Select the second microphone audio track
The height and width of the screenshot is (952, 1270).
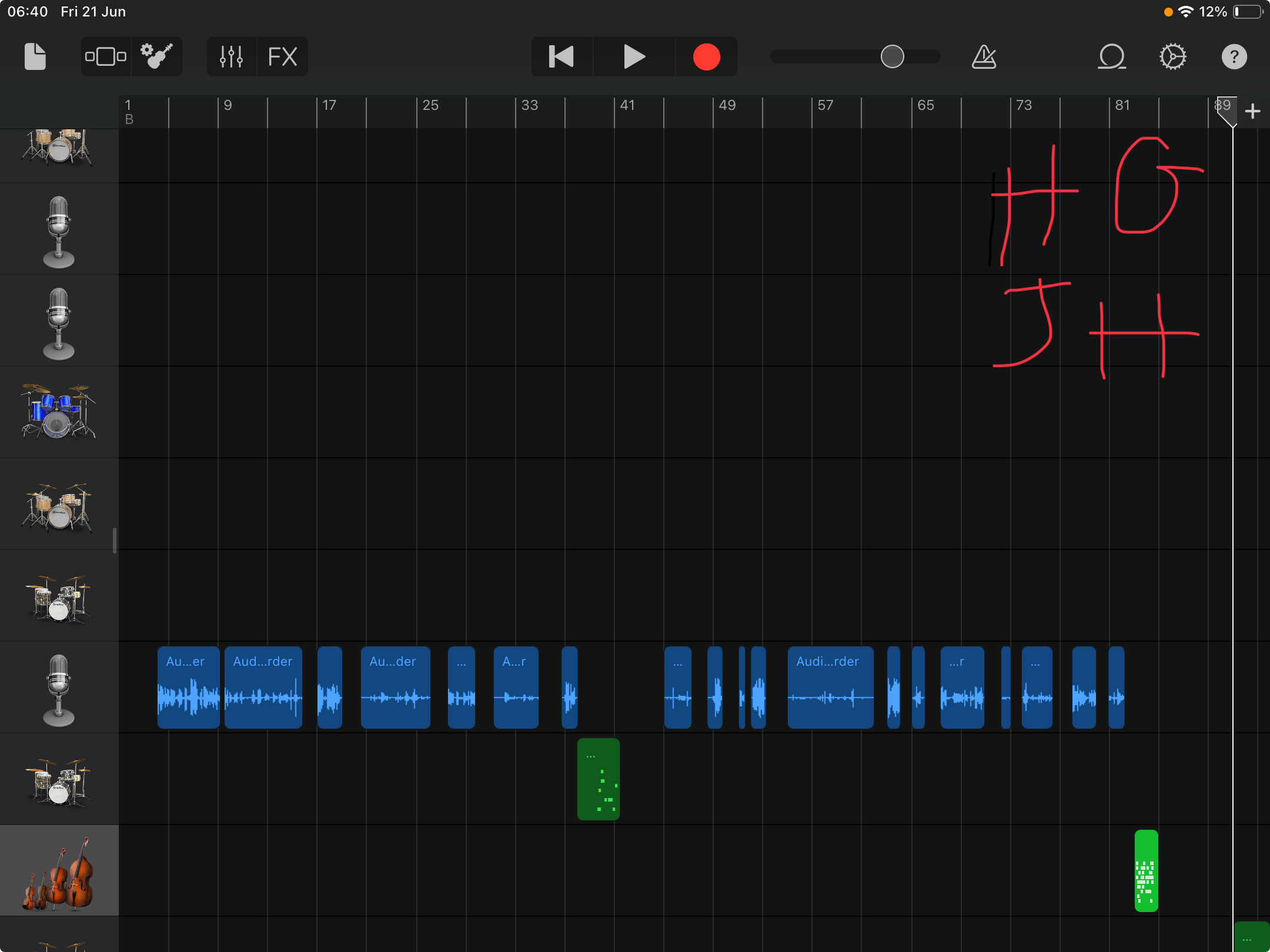pyautogui.click(x=59, y=321)
